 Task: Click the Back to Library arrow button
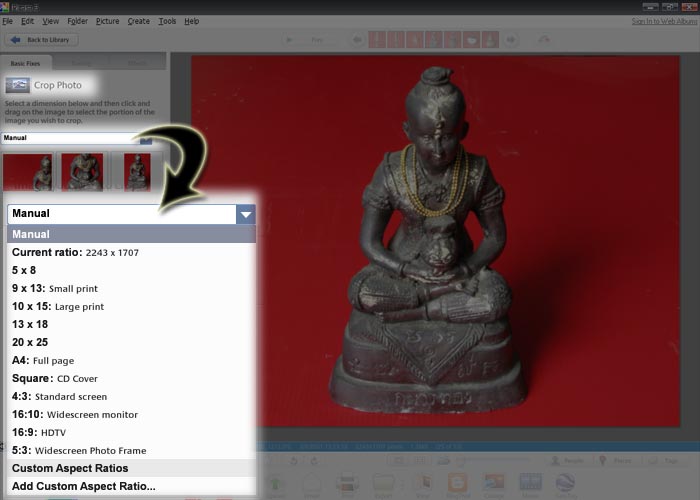42,40
